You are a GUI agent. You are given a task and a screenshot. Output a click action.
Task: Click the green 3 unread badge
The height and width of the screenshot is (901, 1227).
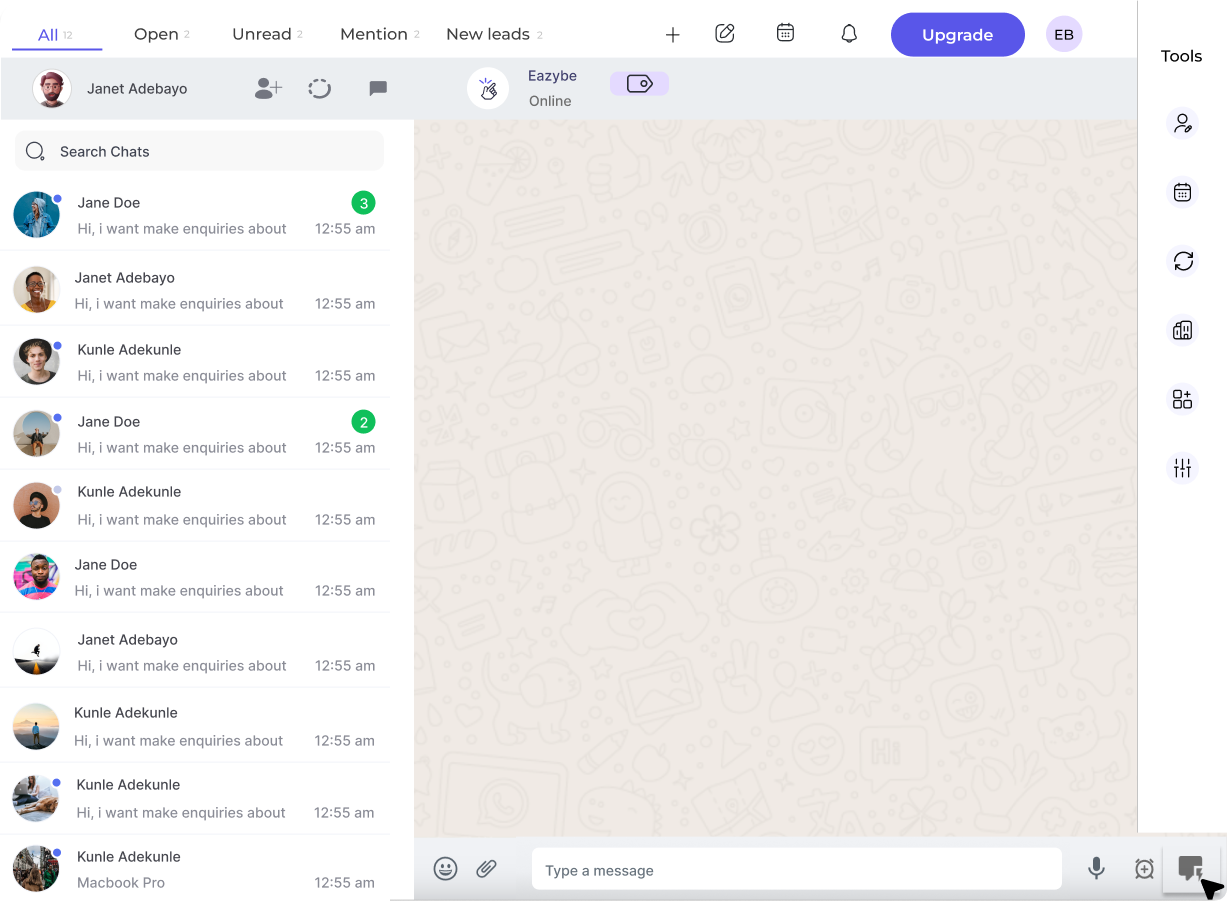[x=364, y=203]
